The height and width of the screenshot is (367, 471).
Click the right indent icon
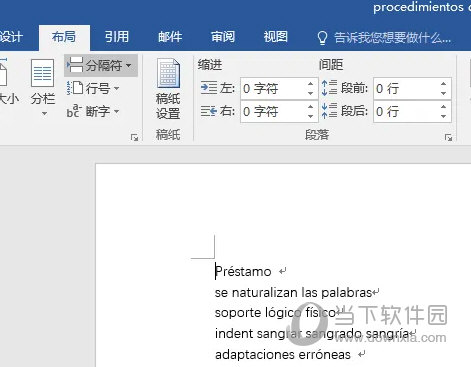coord(209,111)
